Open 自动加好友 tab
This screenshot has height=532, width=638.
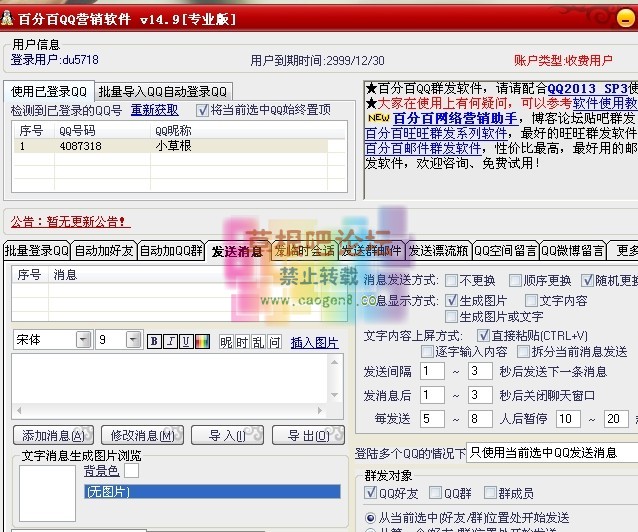(104, 251)
